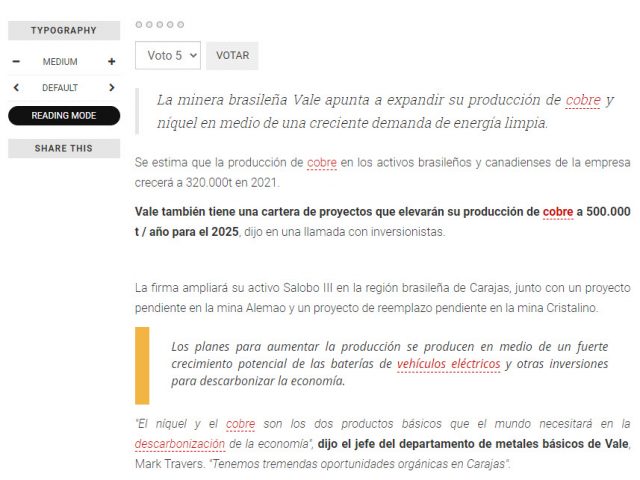Open cobre link in the quoted intro
Image resolution: width=640 pixels, height=480 pixels.
[x=582, y=100]
